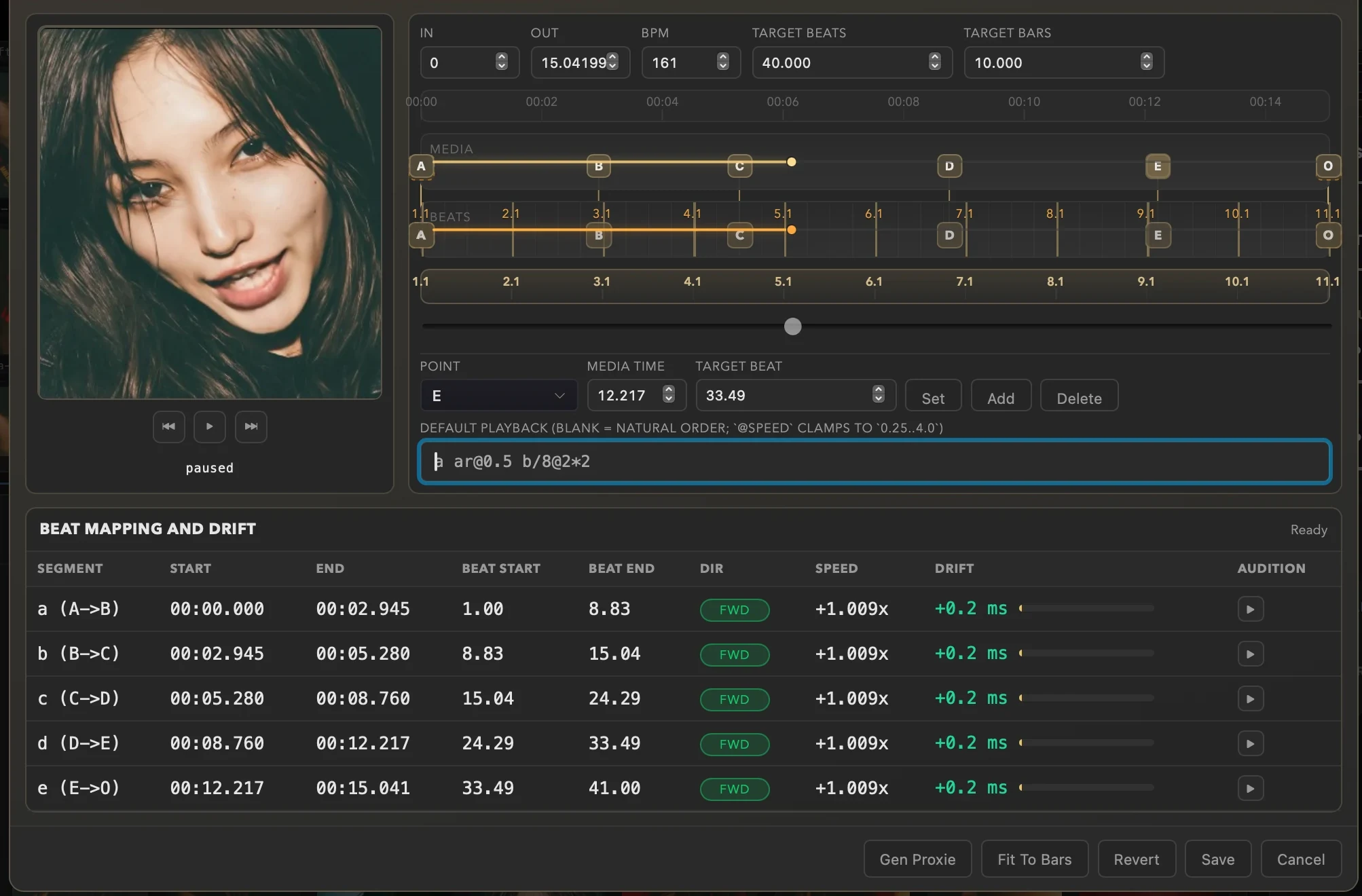Click the gray scrub slider handle
The height and width of the screenshot is (896, 1362).
(x=792, y=326)
